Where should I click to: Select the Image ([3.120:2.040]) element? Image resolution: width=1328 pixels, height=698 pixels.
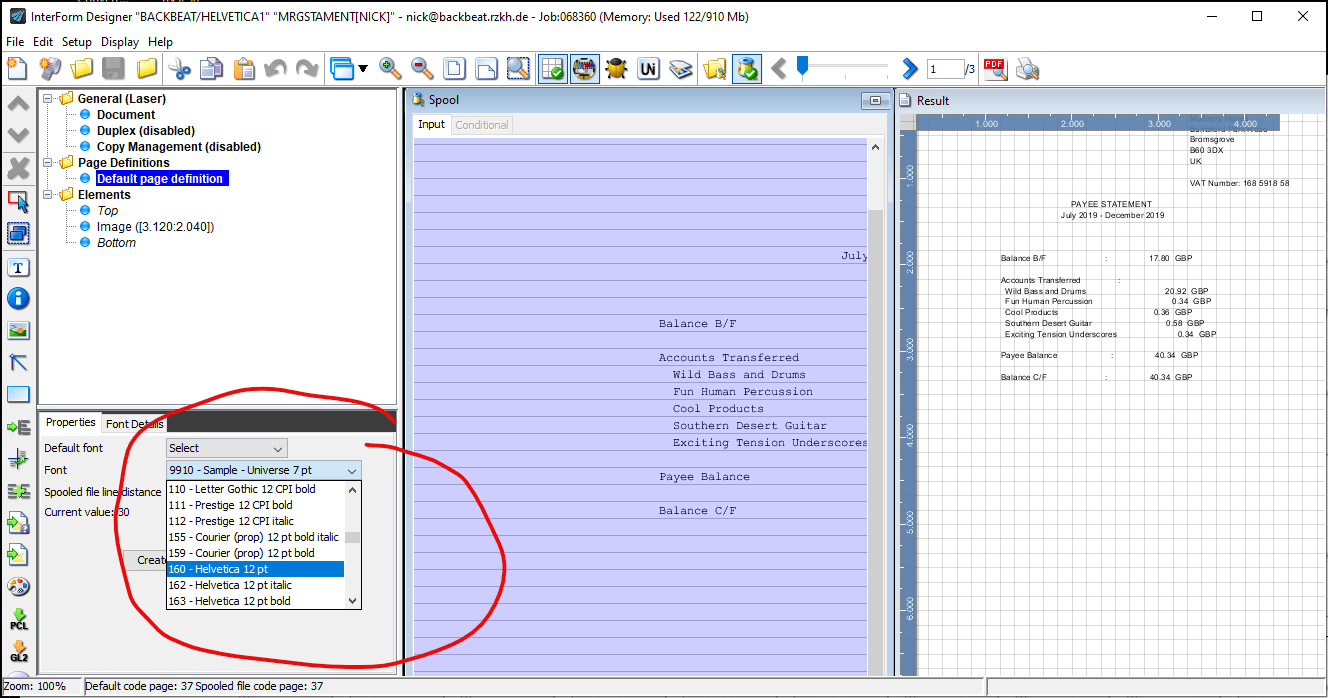click(155, 227)
